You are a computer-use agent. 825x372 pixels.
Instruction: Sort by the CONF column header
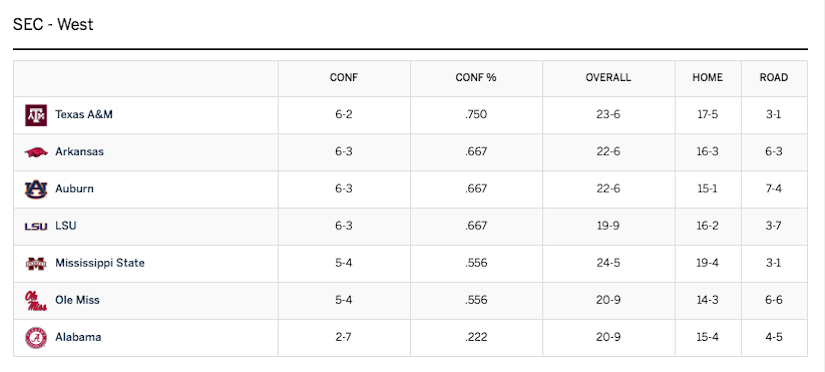[x=344, y=78]
